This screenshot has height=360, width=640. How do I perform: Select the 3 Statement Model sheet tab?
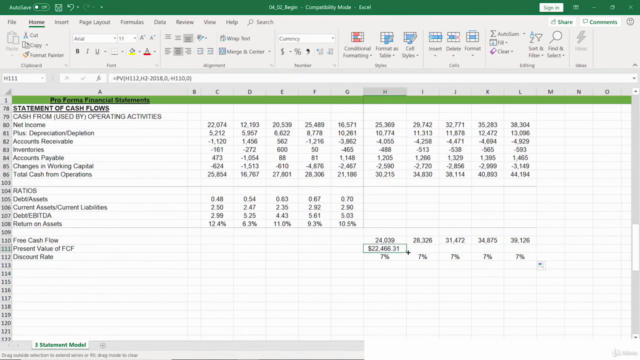(x=60, y=345)
